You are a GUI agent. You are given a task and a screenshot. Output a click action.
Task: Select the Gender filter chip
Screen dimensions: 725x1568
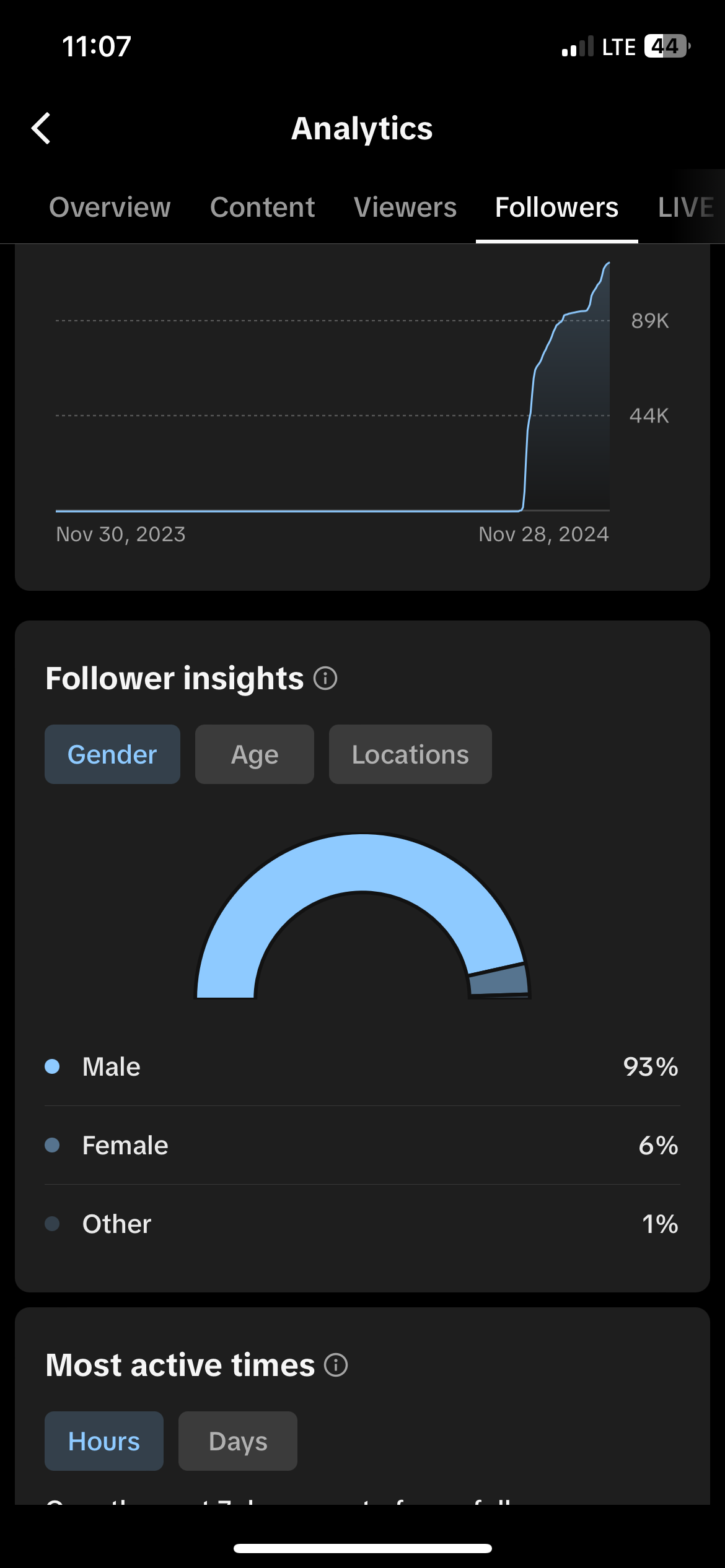(x=112, y=754)
